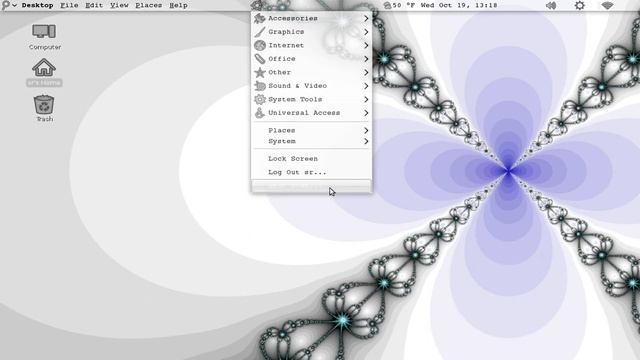Select the Sound & Video menu label
Viewport: 640px width, 360px height.
point(298,86)
